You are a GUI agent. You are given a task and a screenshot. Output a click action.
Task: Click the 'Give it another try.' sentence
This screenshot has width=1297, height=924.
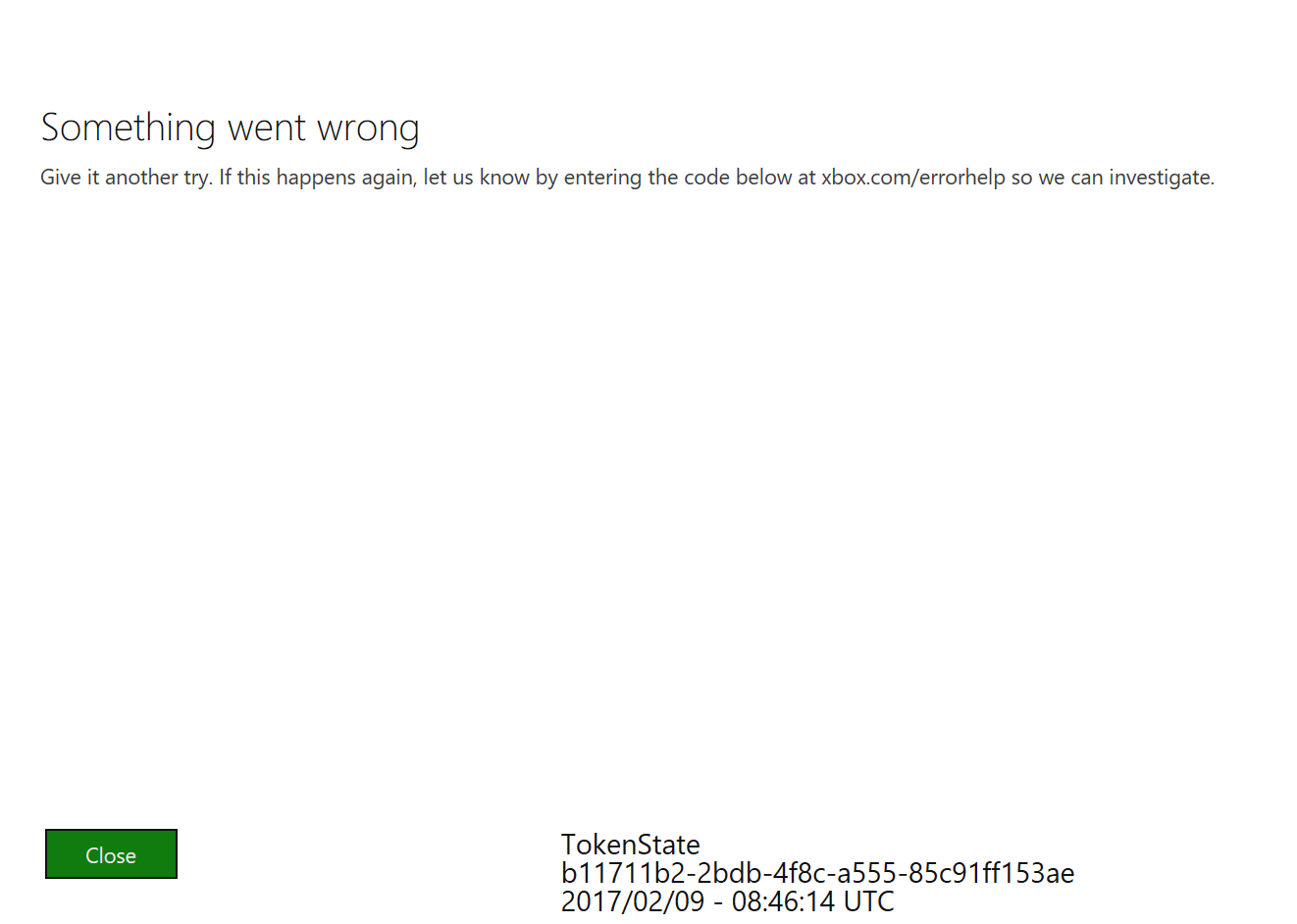127,178
